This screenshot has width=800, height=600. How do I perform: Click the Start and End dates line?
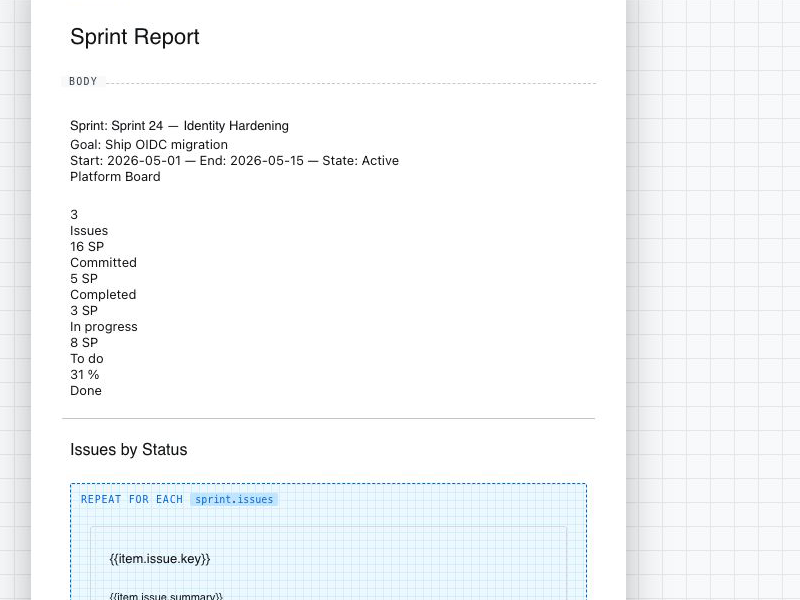[x=235, y=161]
